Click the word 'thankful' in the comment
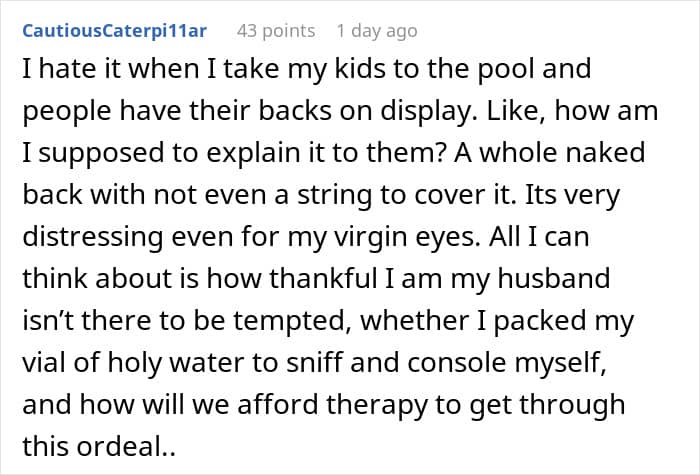 pyautogui.click(x=324, y=278)
